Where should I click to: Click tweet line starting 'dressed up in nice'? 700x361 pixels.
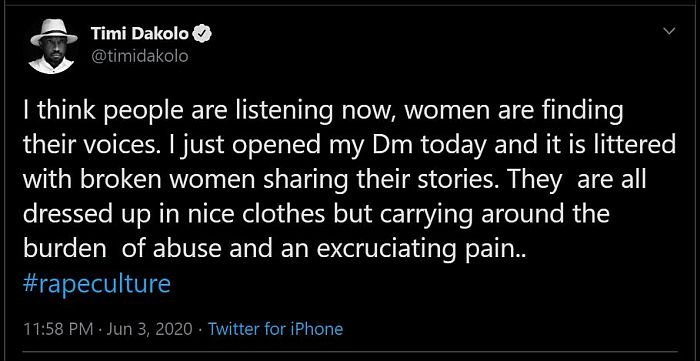coord(316,215)
